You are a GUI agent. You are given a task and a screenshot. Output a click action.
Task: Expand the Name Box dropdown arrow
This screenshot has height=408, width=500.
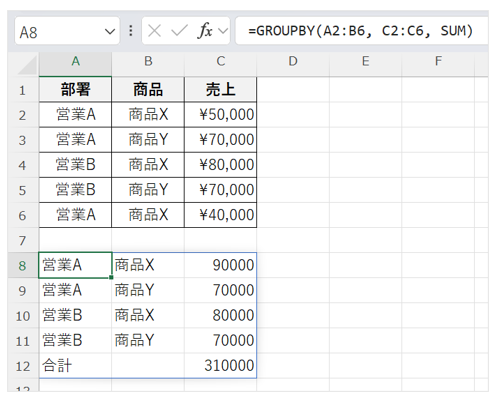[110, 32]
